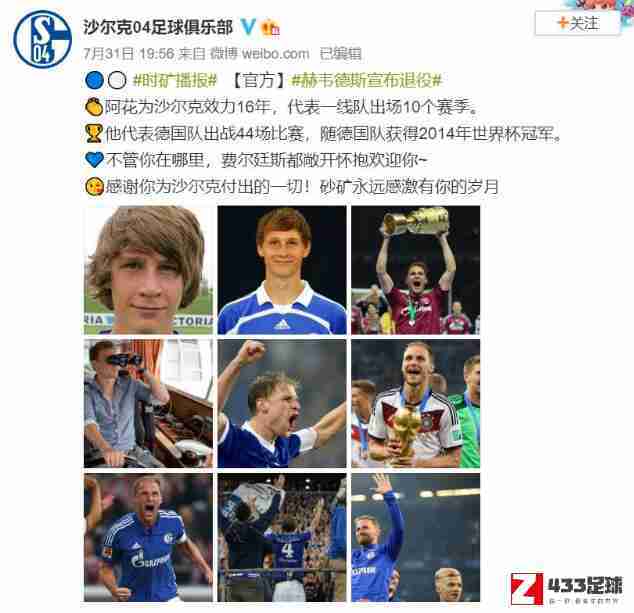Click the blue verified V badge
Screen dimensions: 634x613
247,27
